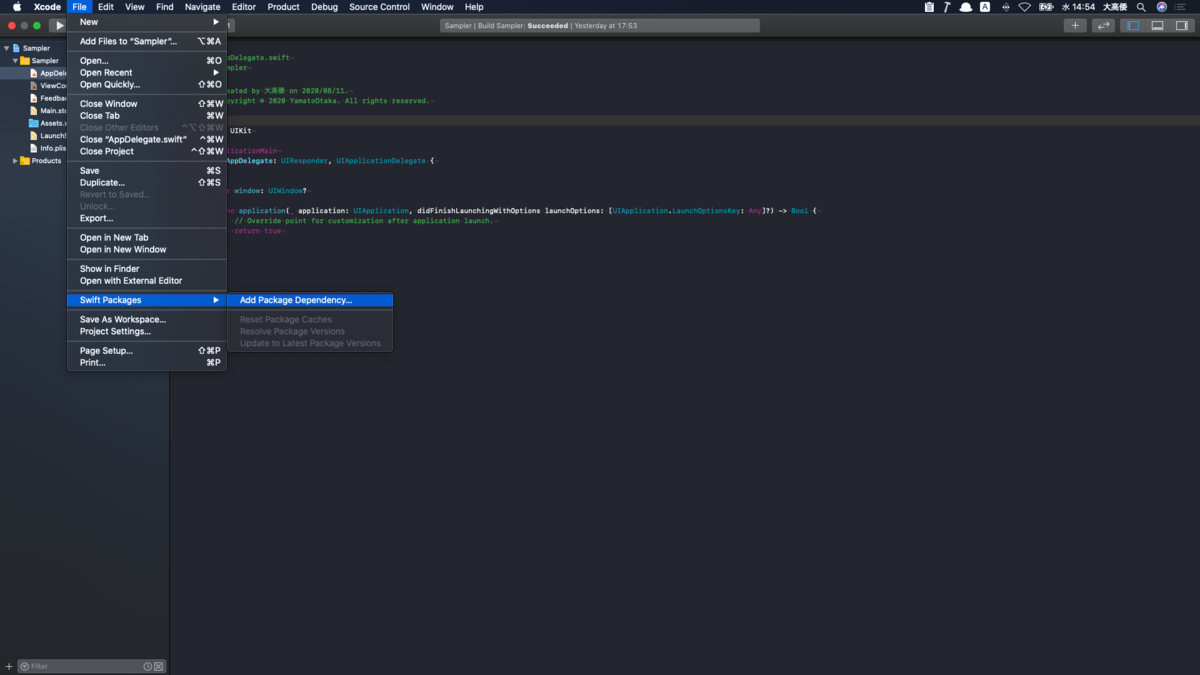The height and width of the screenshot is (675, 1200).
Task: Click the Assets catalog folder icon
Action: (34, 123)
